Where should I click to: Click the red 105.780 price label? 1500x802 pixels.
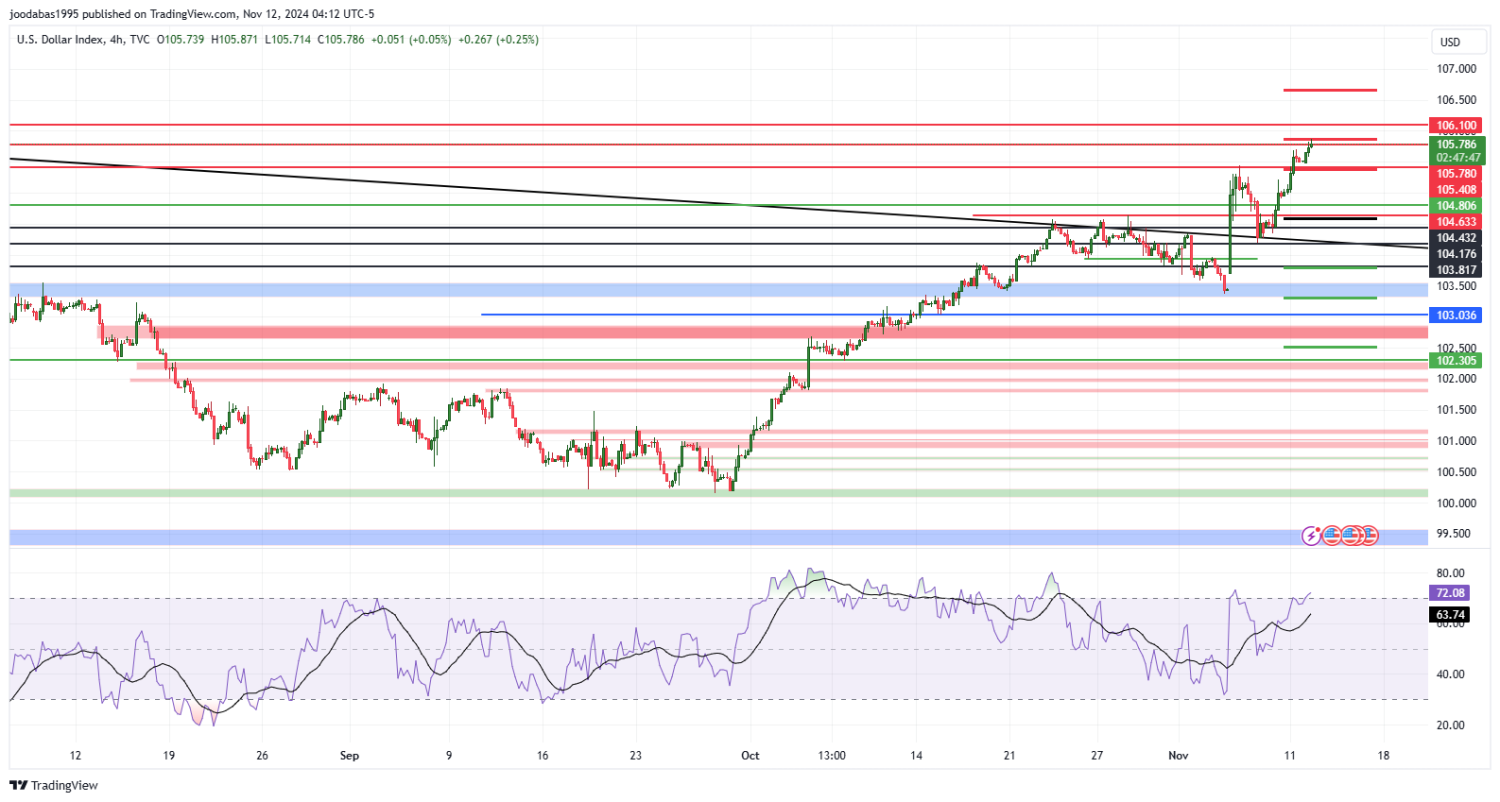point(1457,173)
